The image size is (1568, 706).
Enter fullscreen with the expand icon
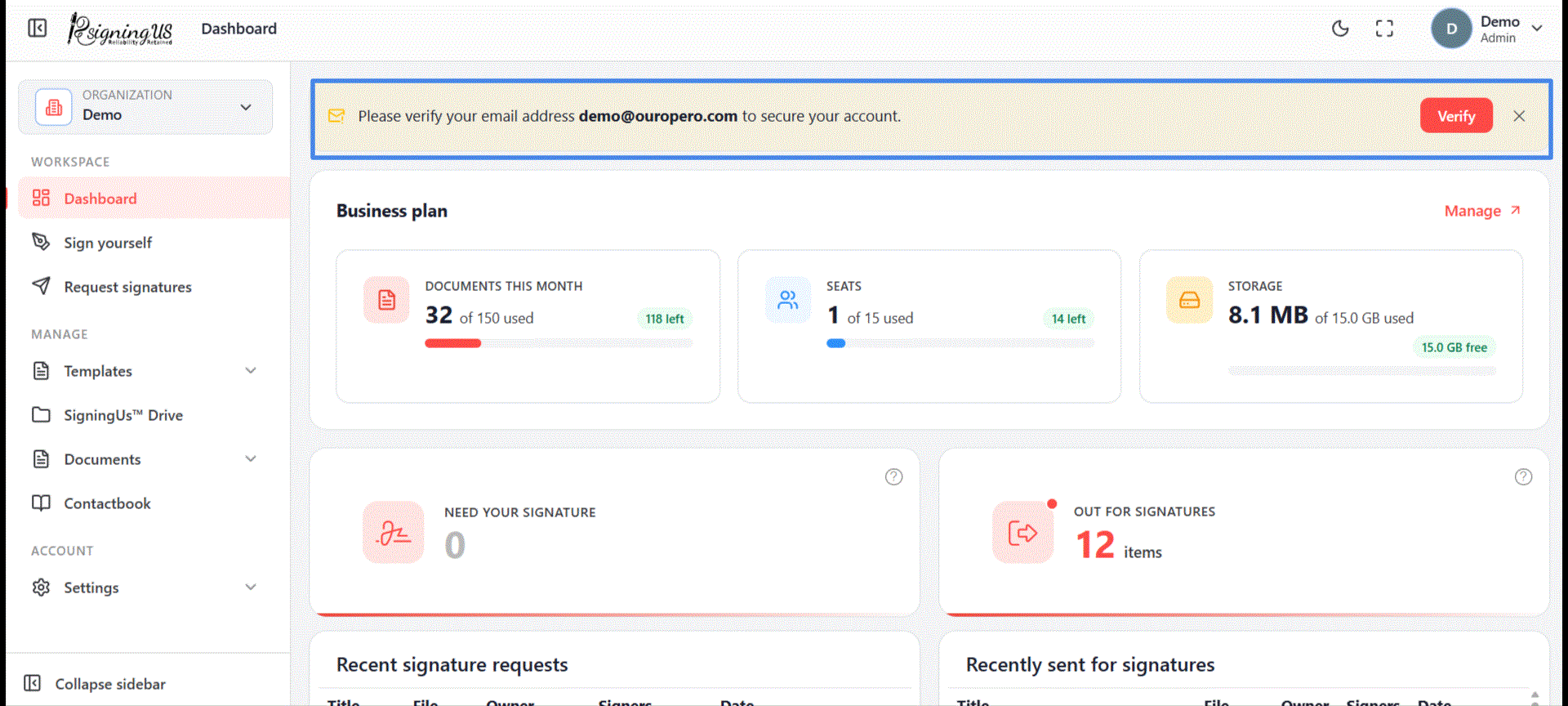coord(1384,29)
